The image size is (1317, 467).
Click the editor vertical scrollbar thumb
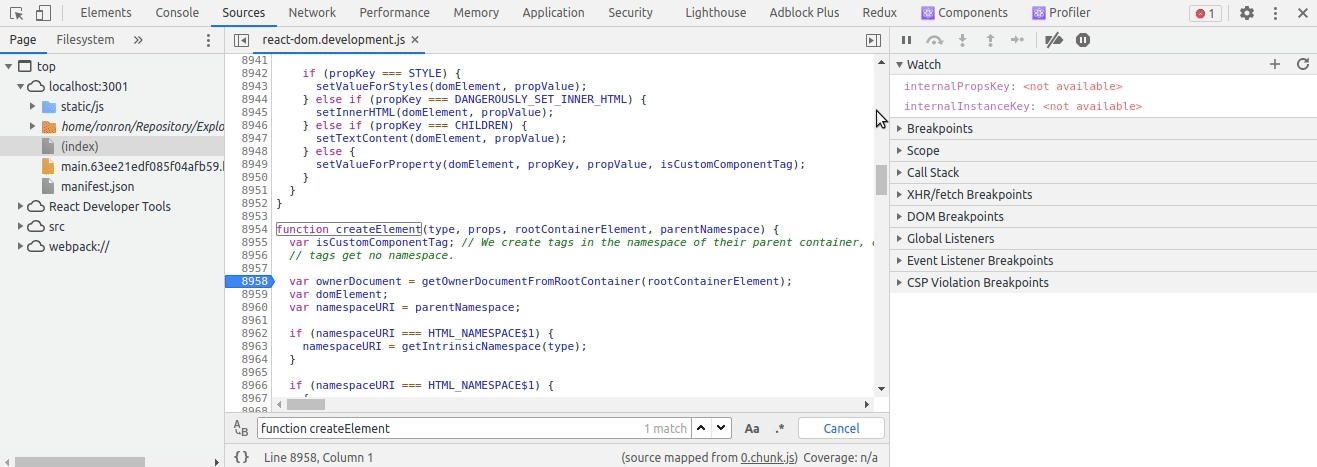881,180
